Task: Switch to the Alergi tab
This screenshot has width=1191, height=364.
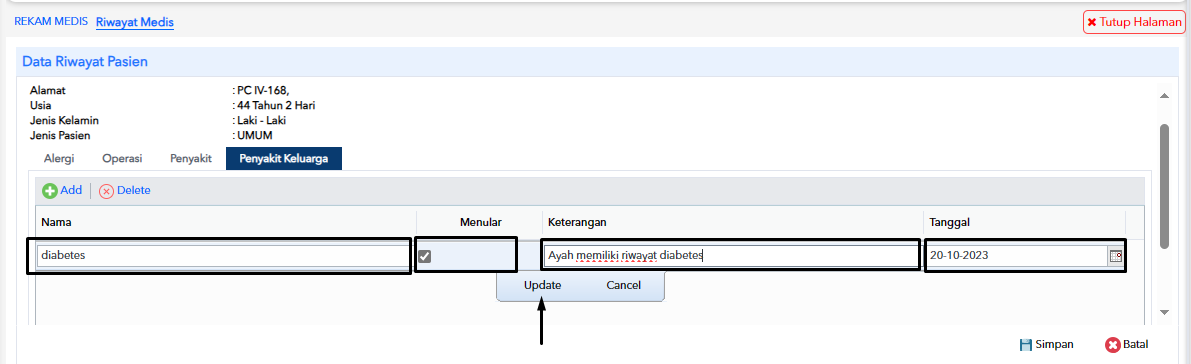Action: tap(59, 159)
